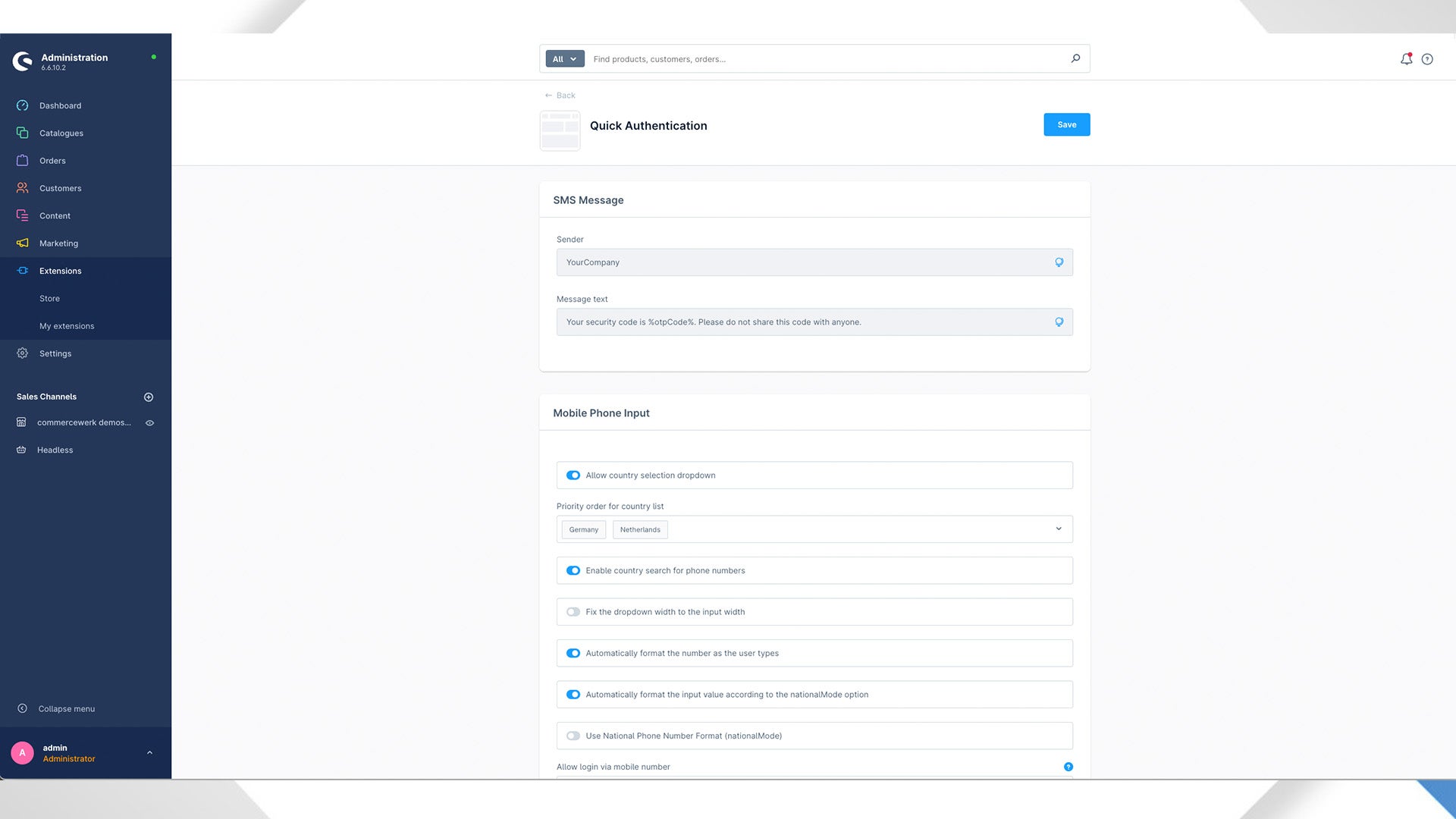Open the notifications bell icon

coord(1406,59)
